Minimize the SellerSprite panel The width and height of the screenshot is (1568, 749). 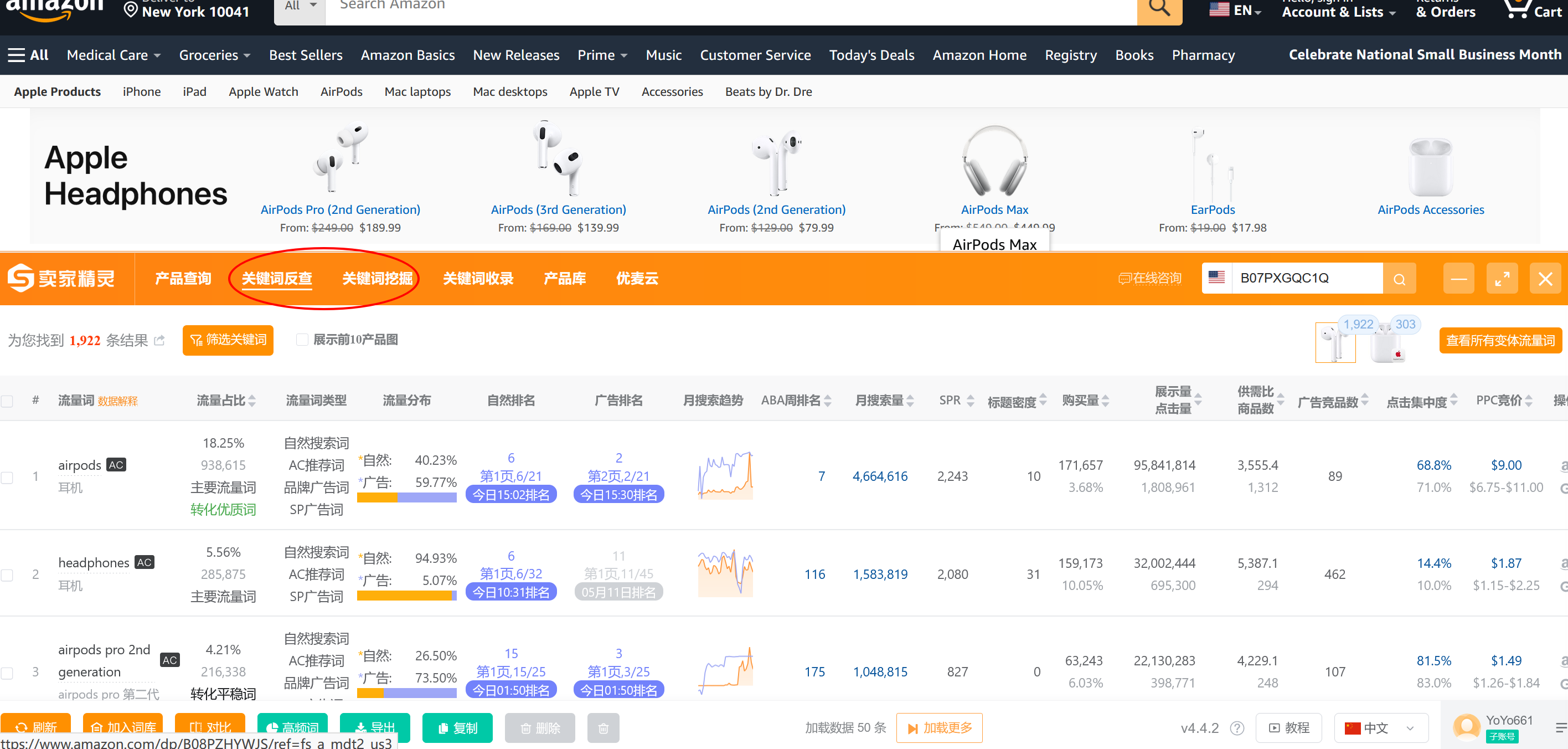coord(1458,279)
